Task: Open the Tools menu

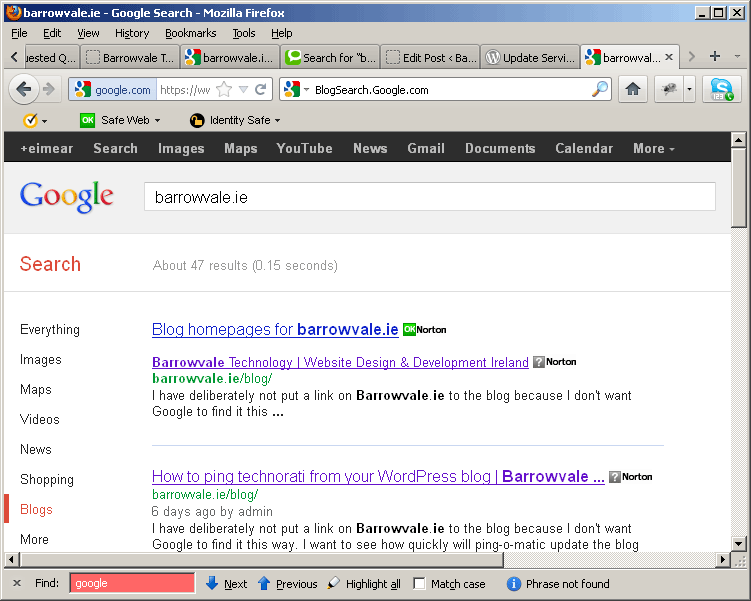Action: [244, 33]
